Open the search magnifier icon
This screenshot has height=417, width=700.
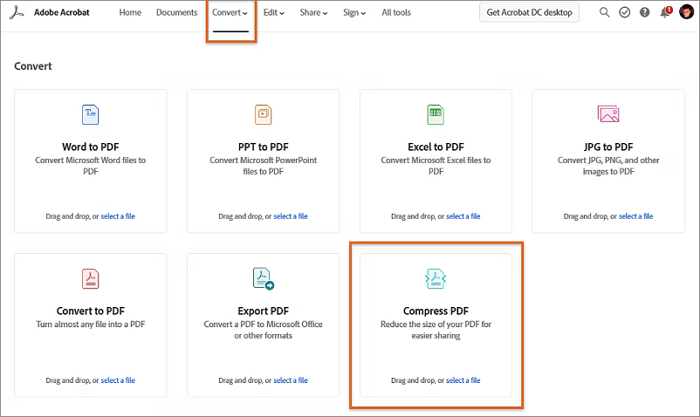coord(604,13)
